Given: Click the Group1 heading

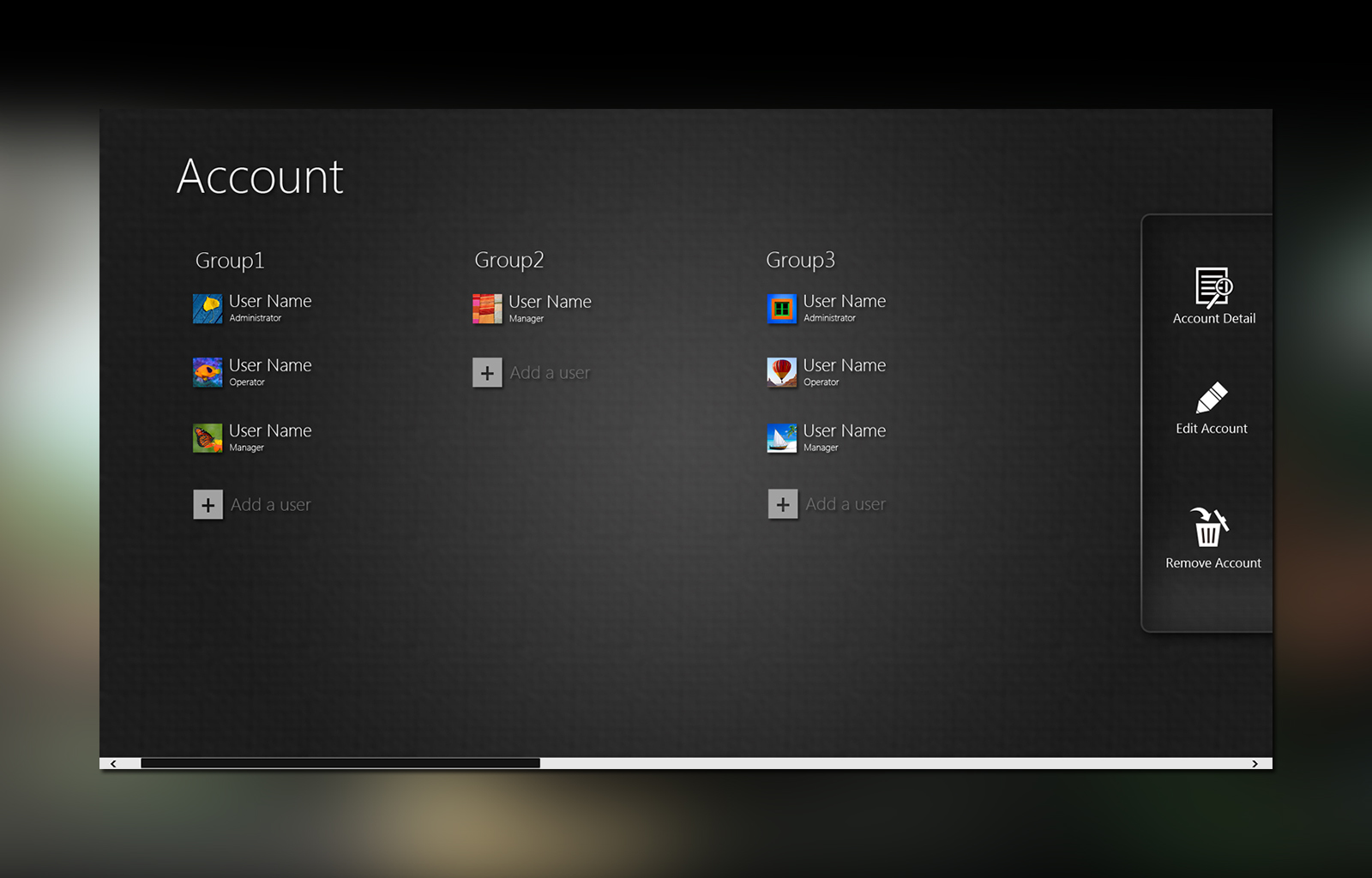Looking at the screenshot, I should [230, 261].
